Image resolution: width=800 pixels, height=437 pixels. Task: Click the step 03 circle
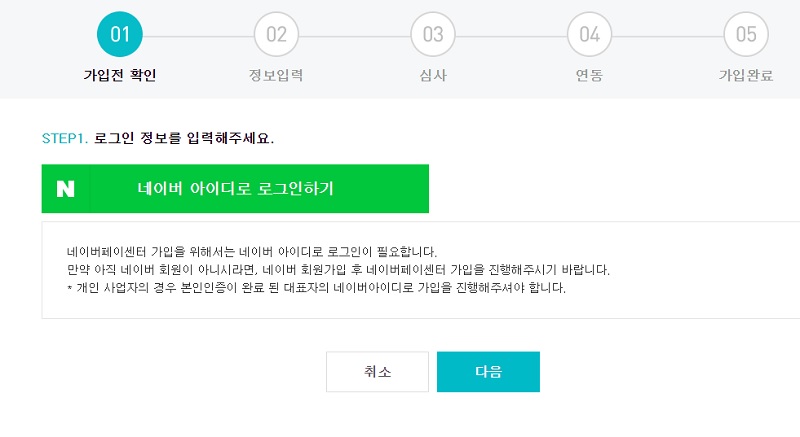point(433,34)
